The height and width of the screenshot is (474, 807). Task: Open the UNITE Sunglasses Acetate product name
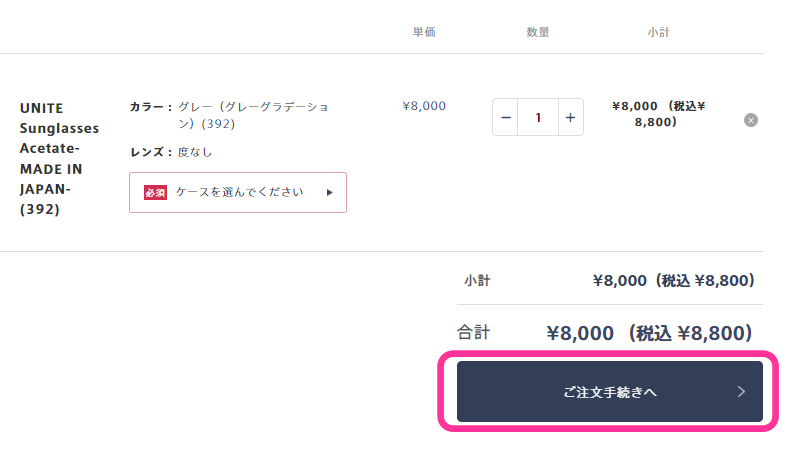59,159
